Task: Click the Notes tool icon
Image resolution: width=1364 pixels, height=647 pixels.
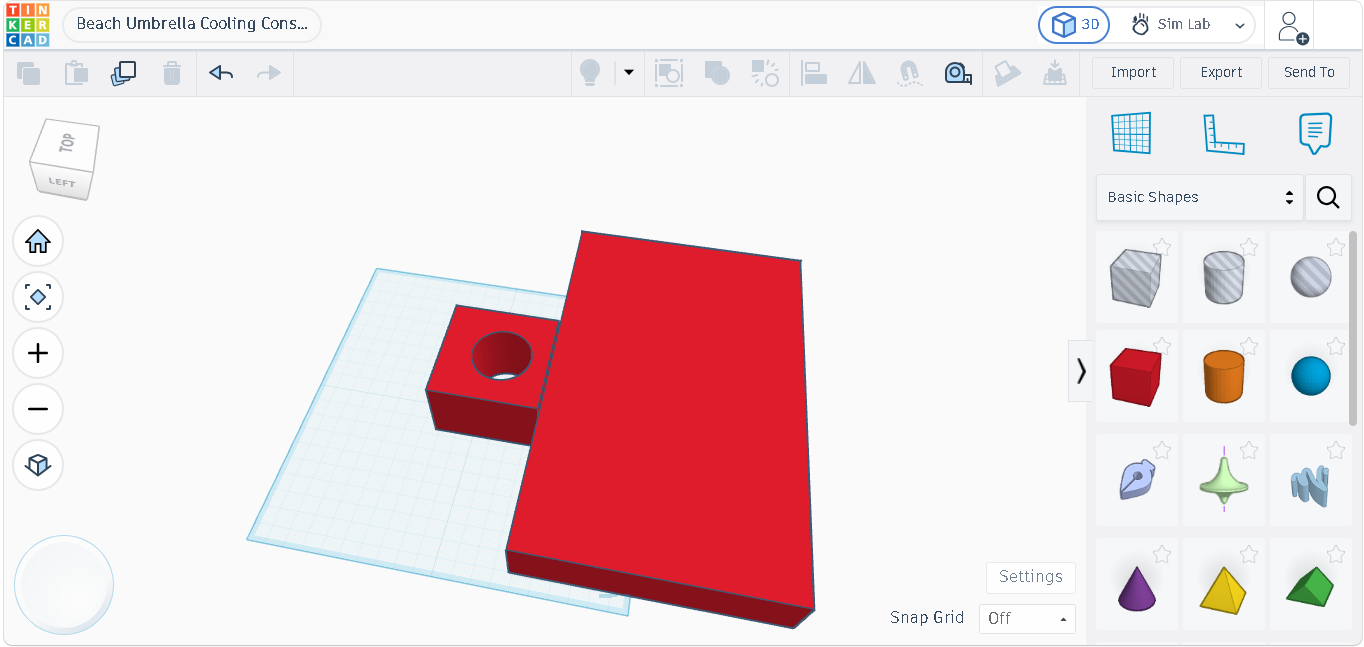Action: coord(1315,133)
